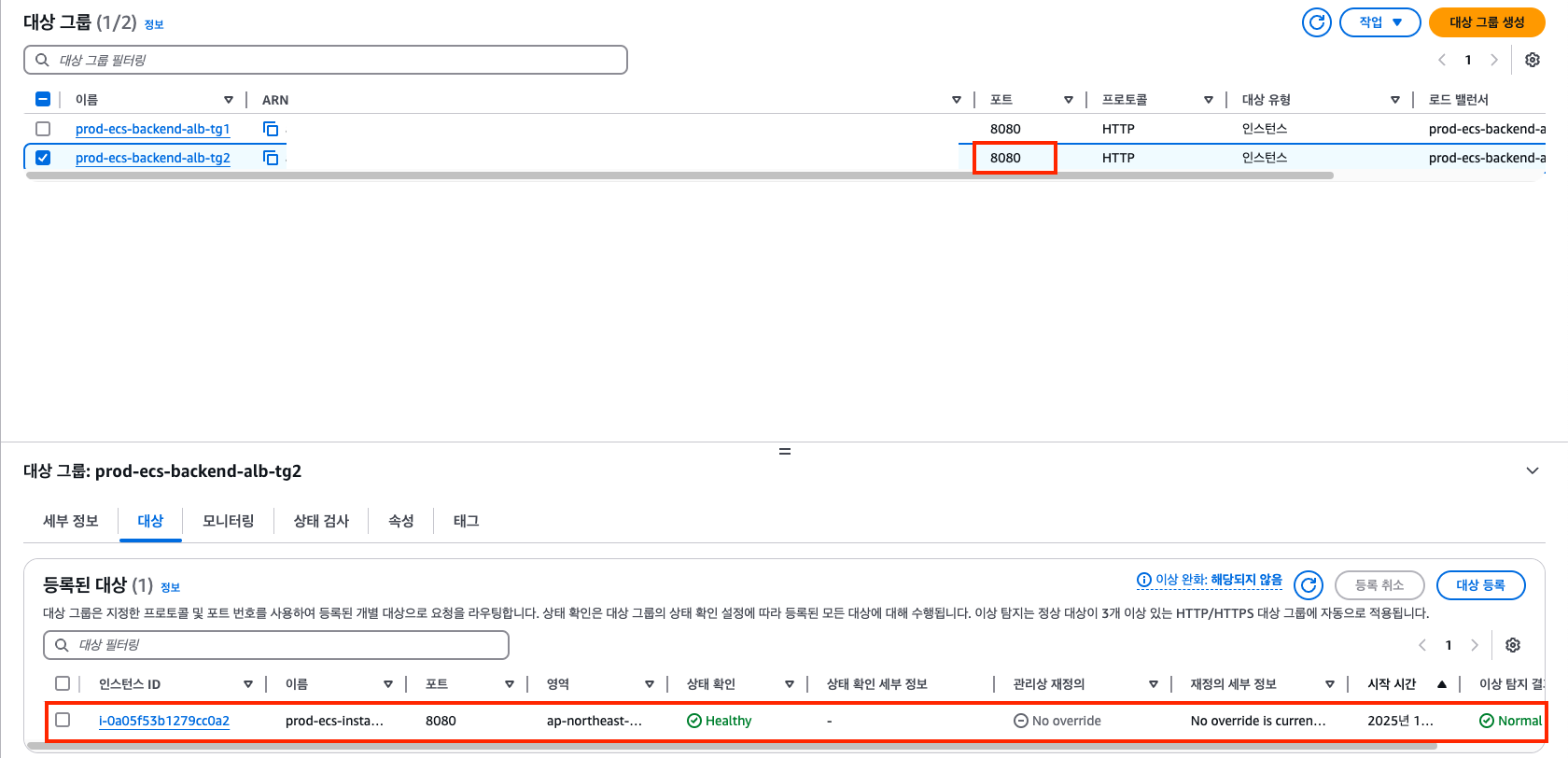The height and width of the screenshot is (758, 1568).
Task: Sort target groups by 이름 column
Action: click(x=229, y=100)
